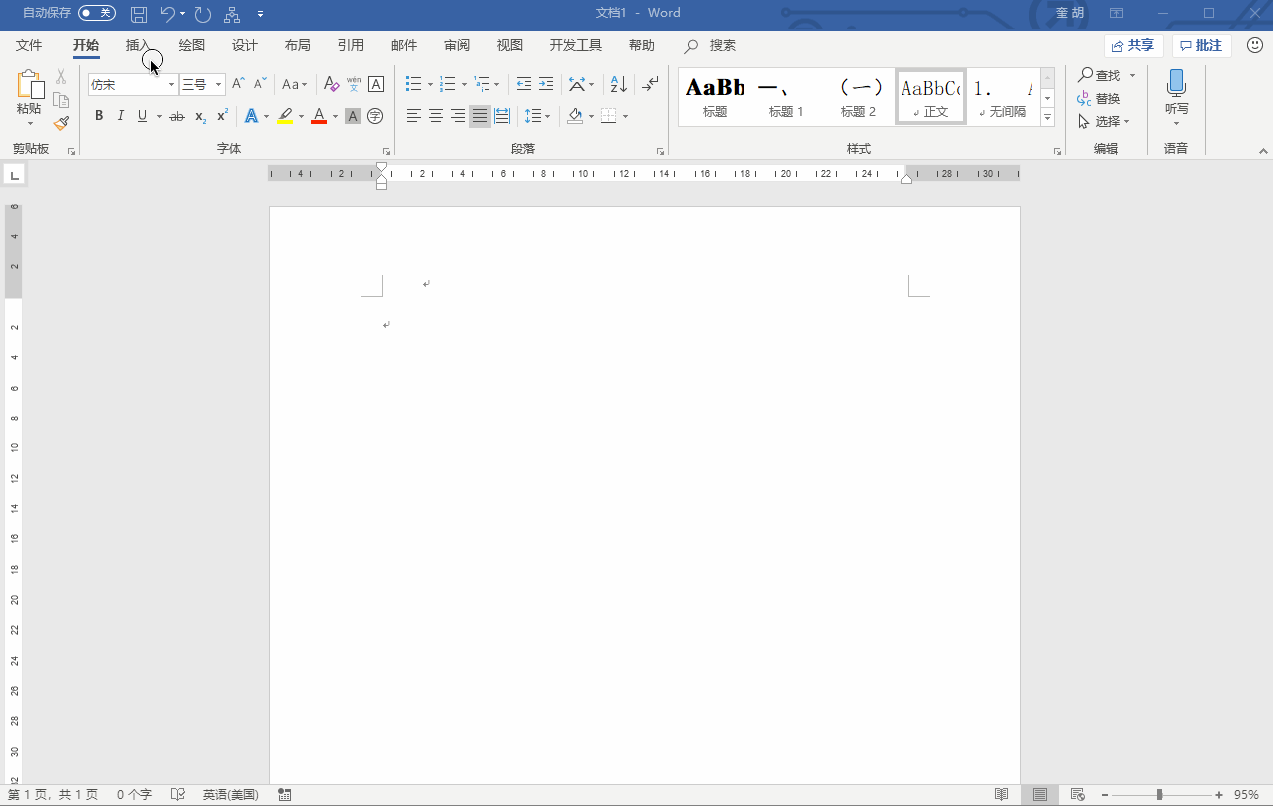1273x806 pixels.
Task: Redo with the repeat arrow icon
Action: [x=203, y=14]
